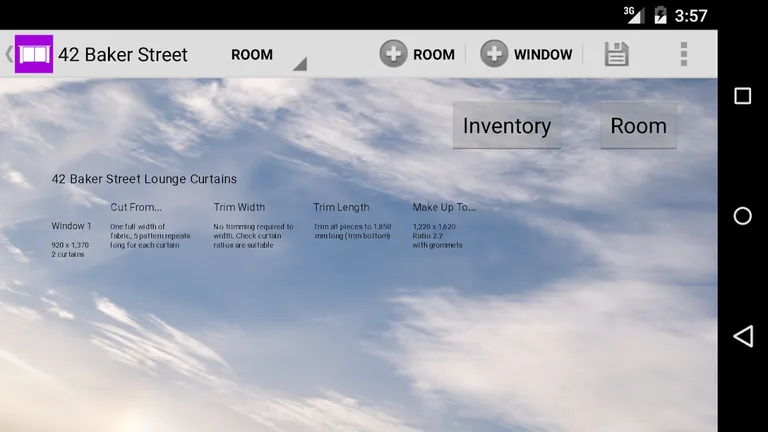The height and width of the screenshot is (432, 768).
Task: Tap the Android home circle button
Action: (x=743, y=216)
